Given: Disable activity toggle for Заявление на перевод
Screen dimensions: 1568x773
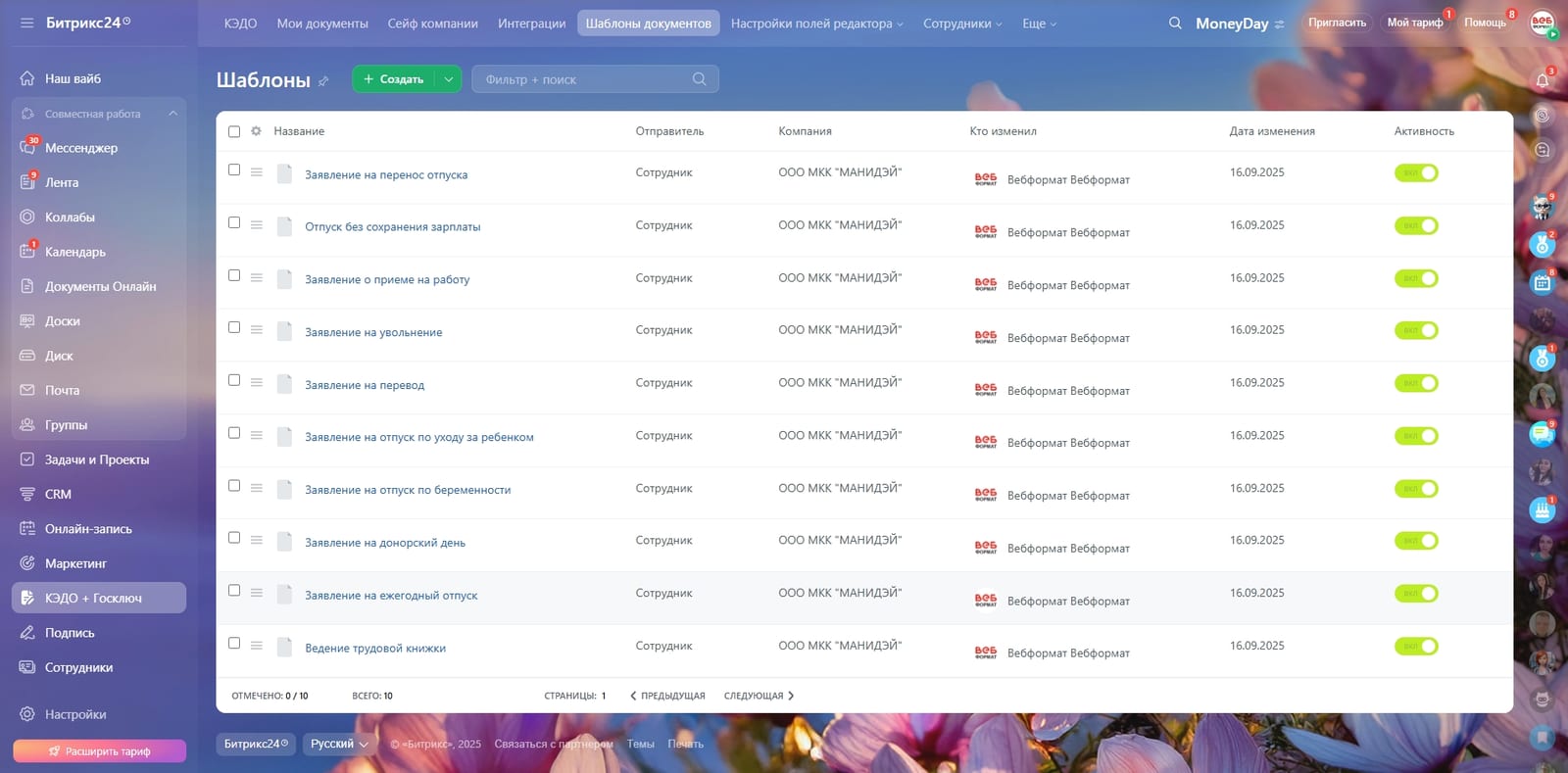Looking at the screenshot, I should pos(1416,383).
